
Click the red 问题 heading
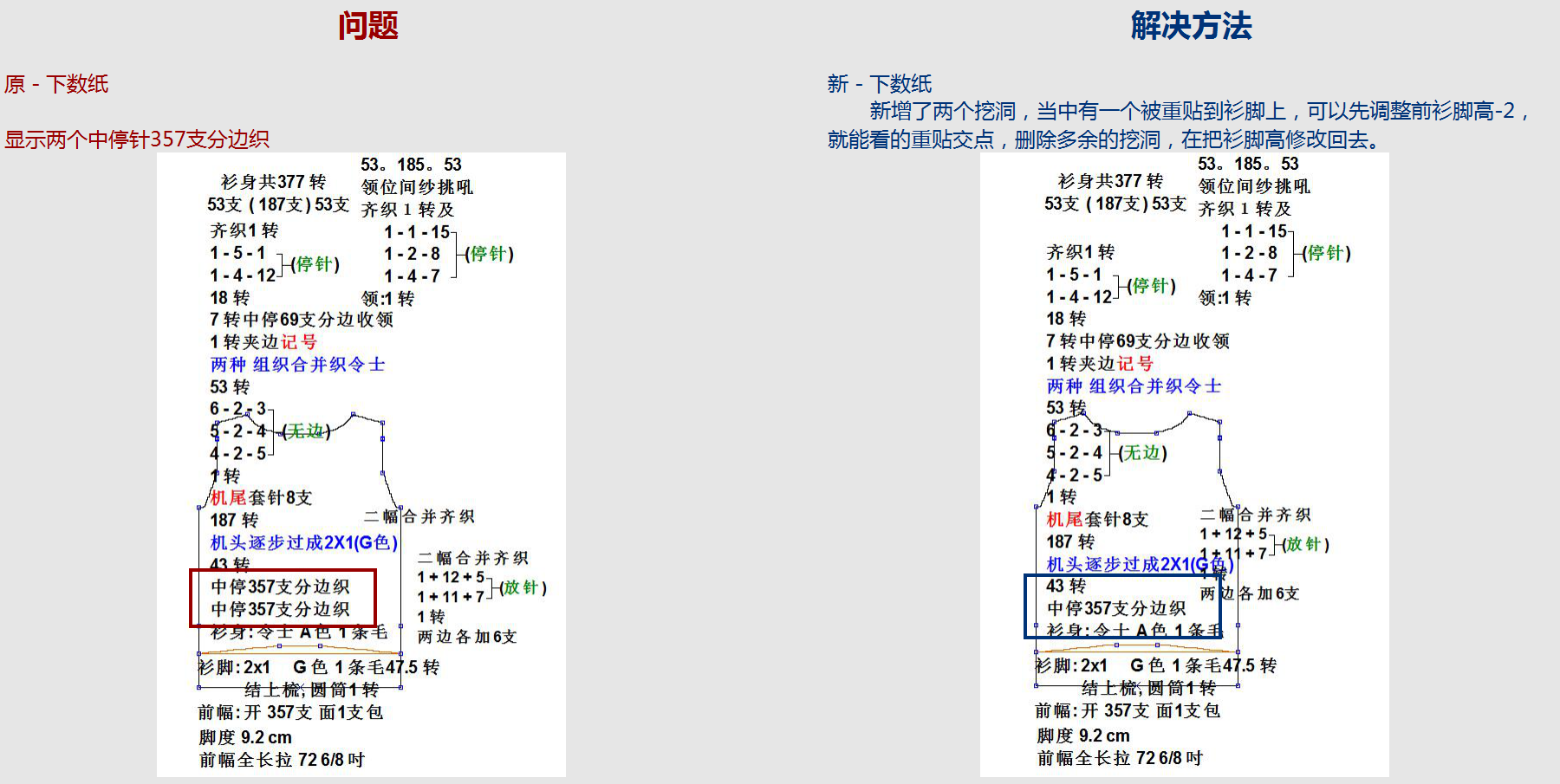pos(367,26)
